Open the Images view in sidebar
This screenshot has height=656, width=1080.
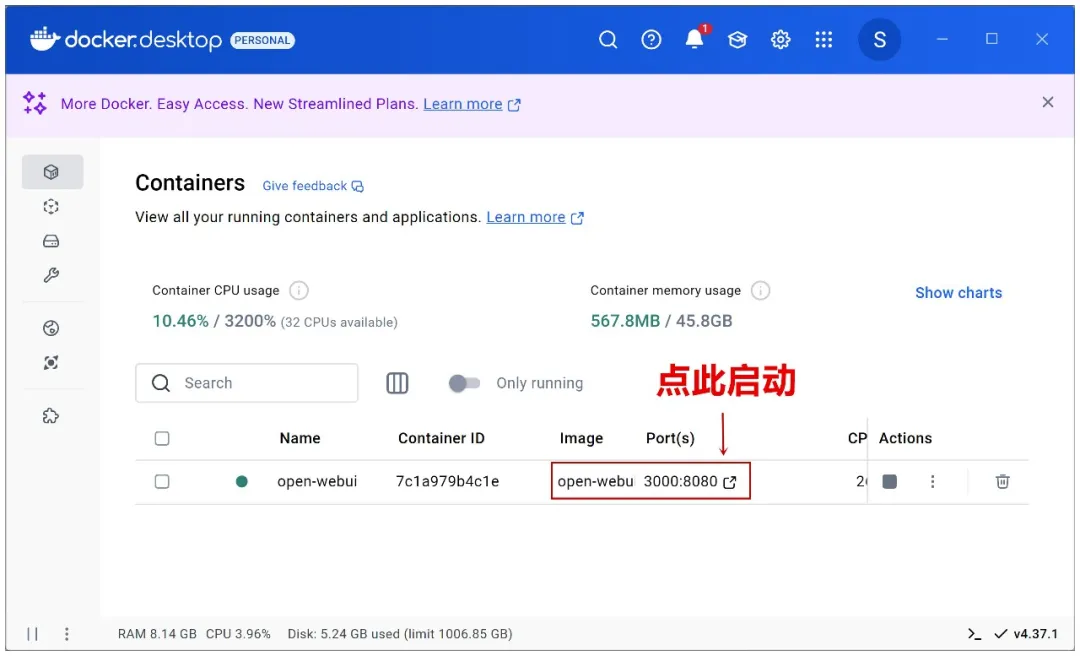point(51,207)
